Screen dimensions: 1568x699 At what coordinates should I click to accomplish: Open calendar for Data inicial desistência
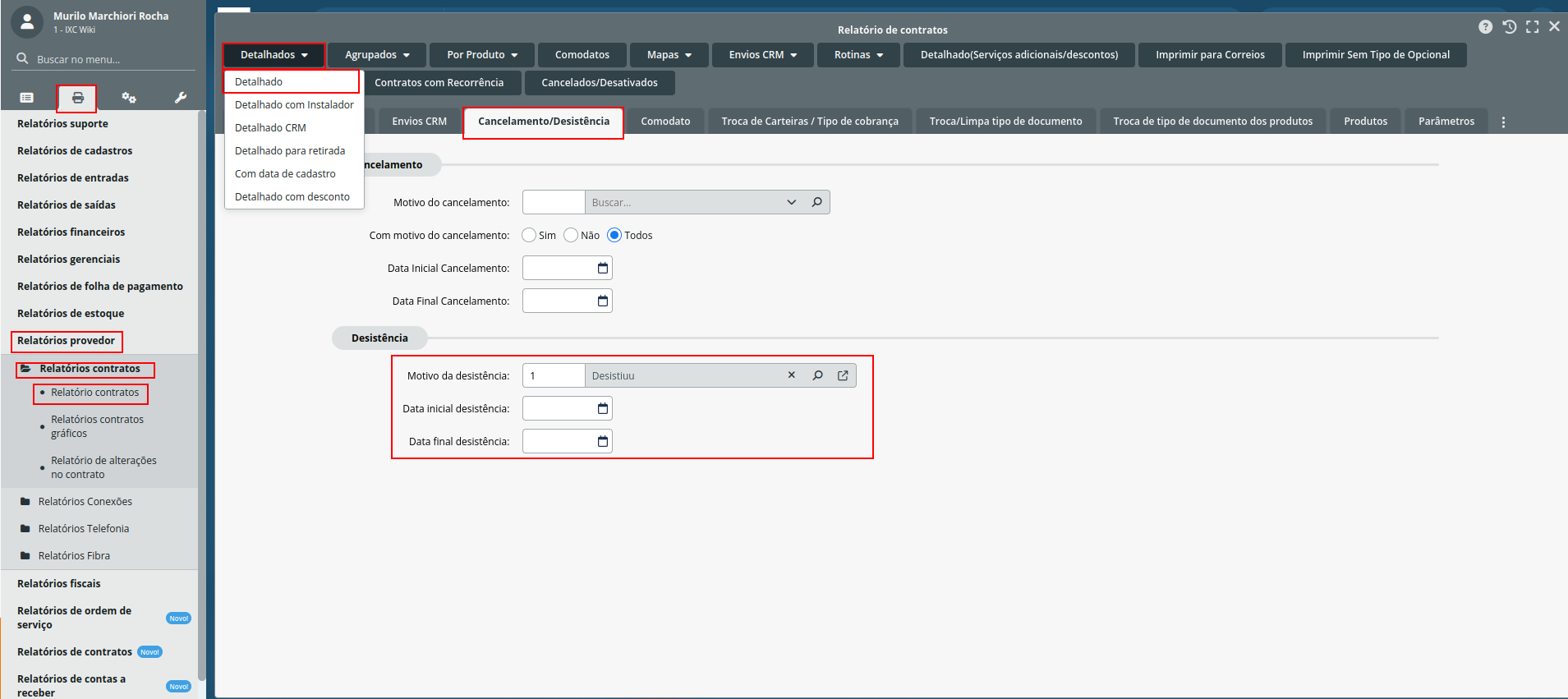pyautogui.click(x=602, y=408)
